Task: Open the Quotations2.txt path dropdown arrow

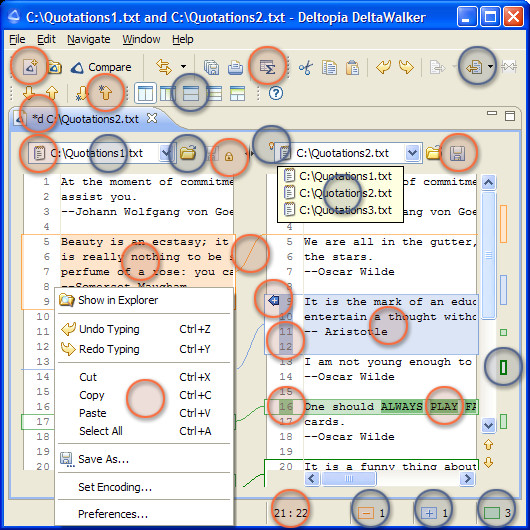Action: coord(412,153)
